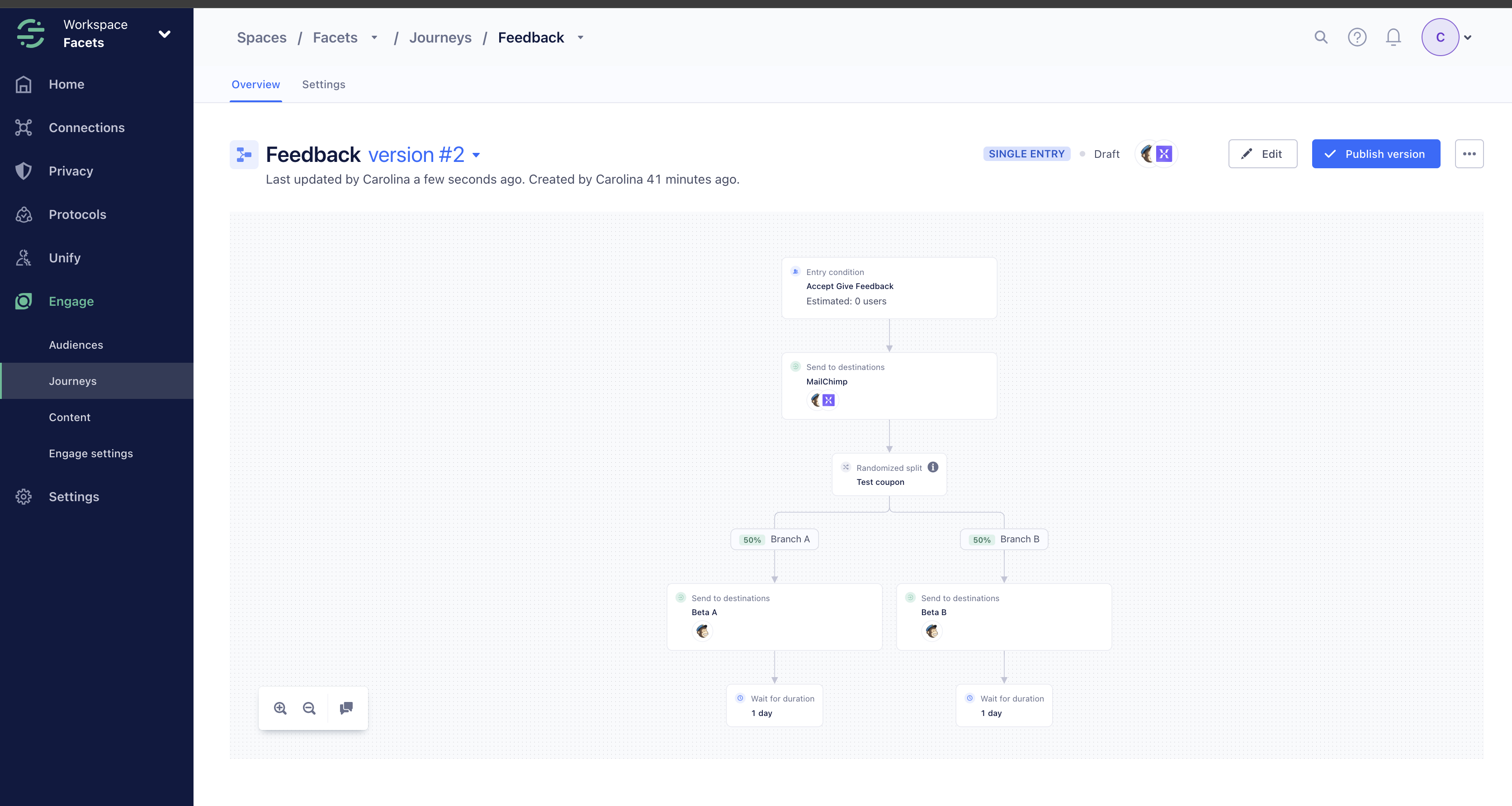
Task: Open the version #2 dropdown
Action: [x=477, y=155]
